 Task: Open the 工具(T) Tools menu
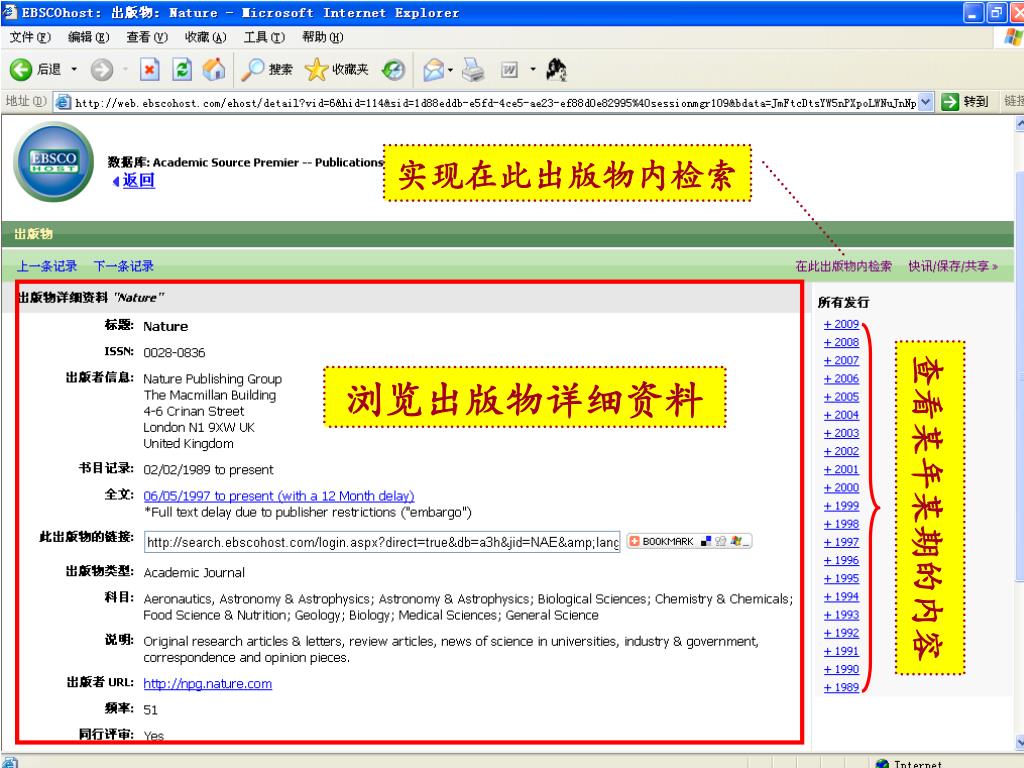pos(264,37)
